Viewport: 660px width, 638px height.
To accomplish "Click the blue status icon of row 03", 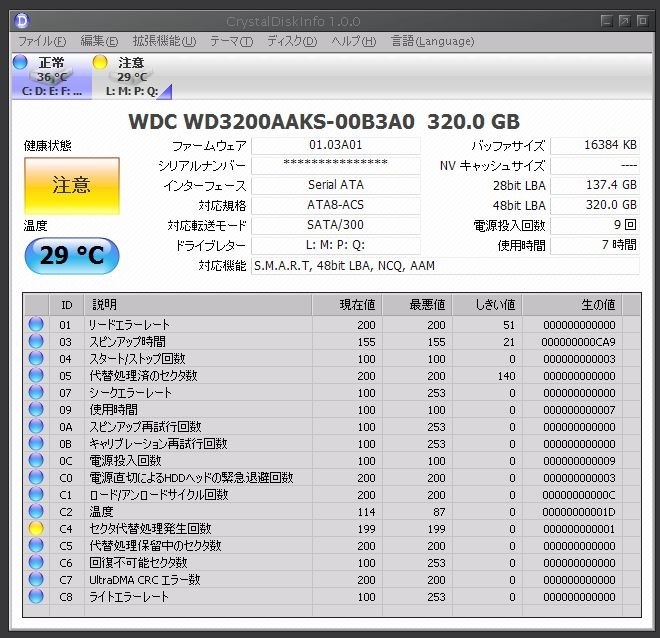I will (x=36, y=341).
